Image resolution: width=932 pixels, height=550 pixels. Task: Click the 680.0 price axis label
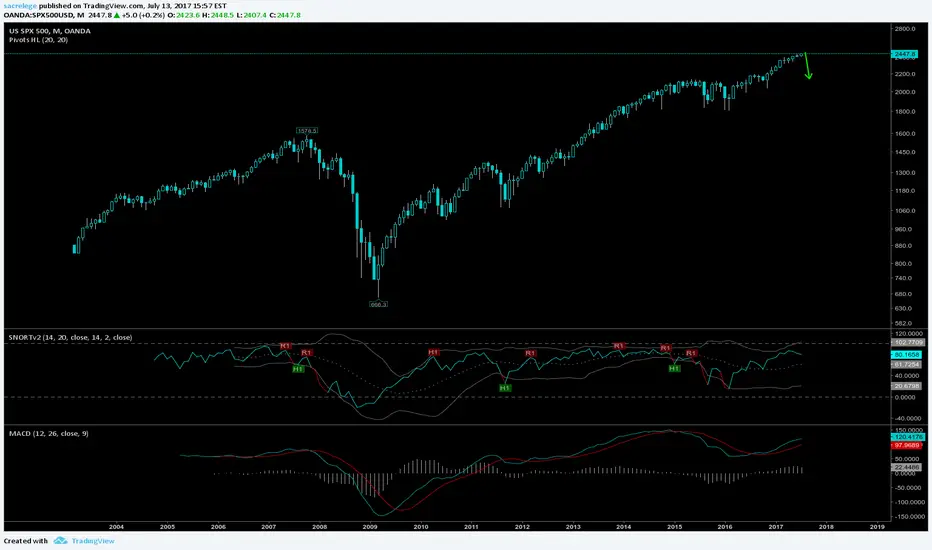pyautogui.click(x=904, y=294)
